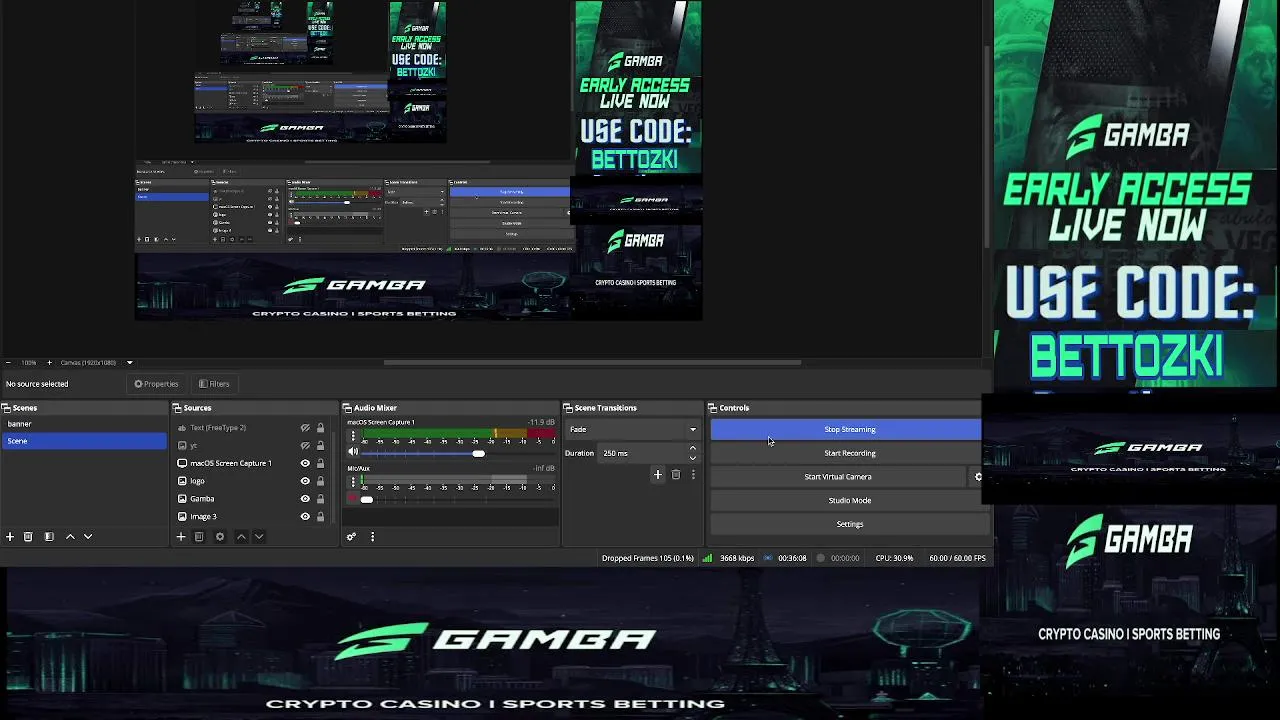1280x720 pixels.
Task: Open virtual camera settings gear icon
Action: click(x=978, y=477)
